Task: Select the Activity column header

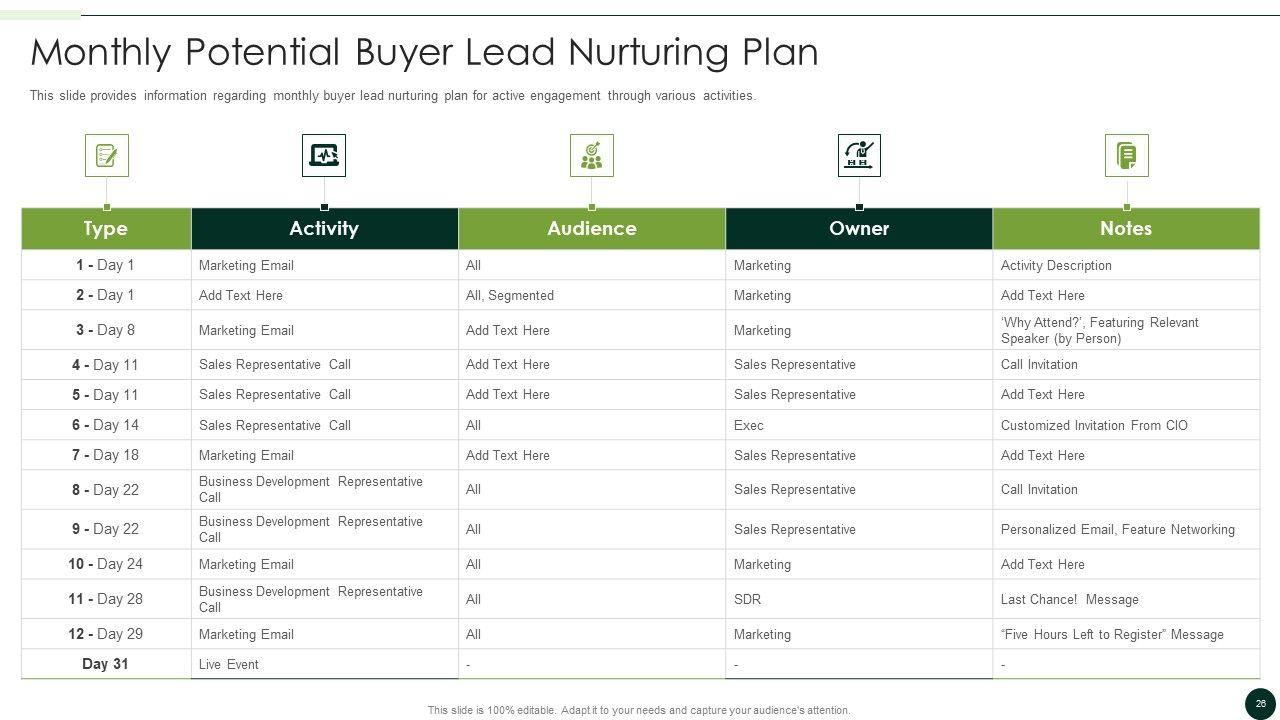Action: click(324, 229)
